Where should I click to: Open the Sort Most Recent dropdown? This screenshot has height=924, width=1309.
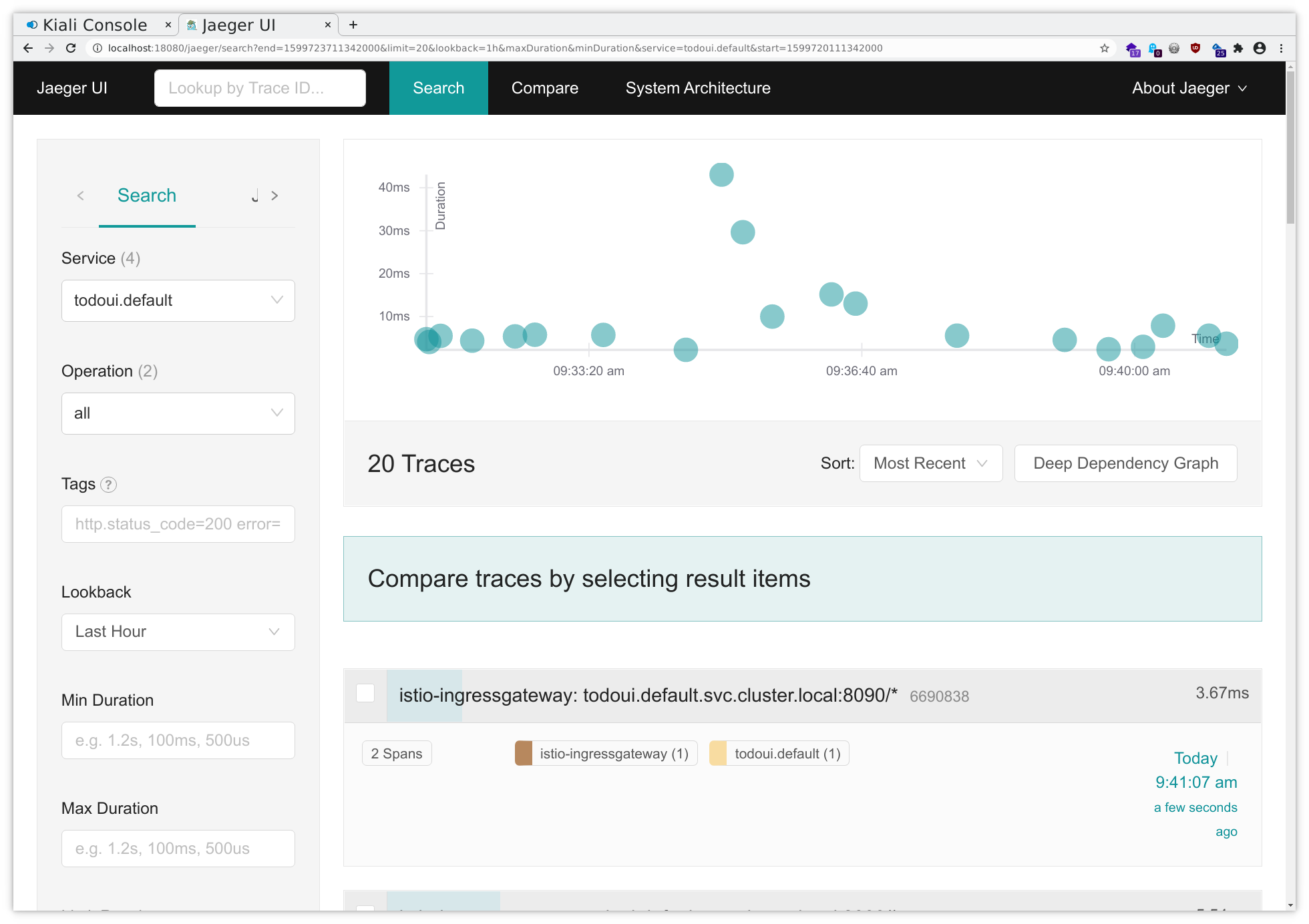point(930,463)
